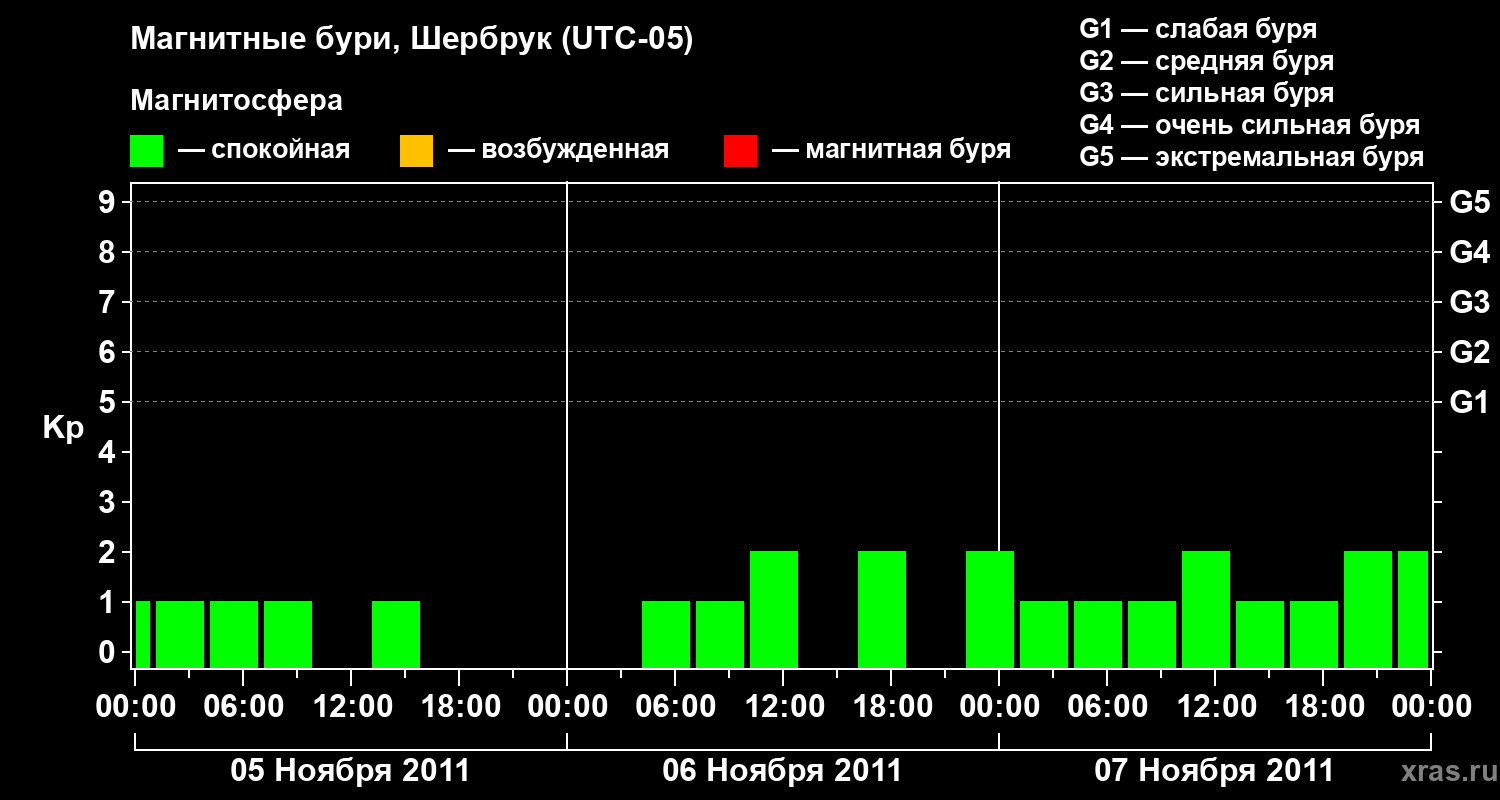1500x800 pixels.
Task: Click the right-axis 'G4' storm level label
Action: point(1469,252)
